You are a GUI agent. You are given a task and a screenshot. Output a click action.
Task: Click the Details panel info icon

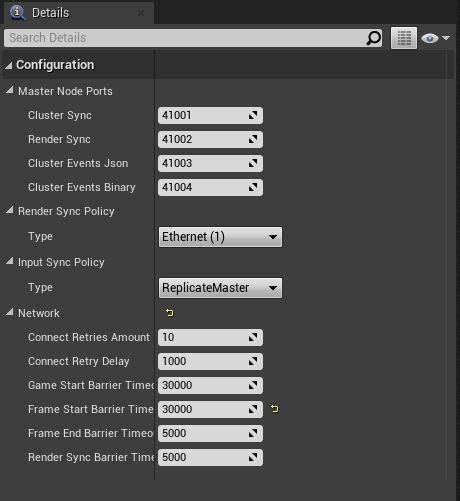point(17,13)
